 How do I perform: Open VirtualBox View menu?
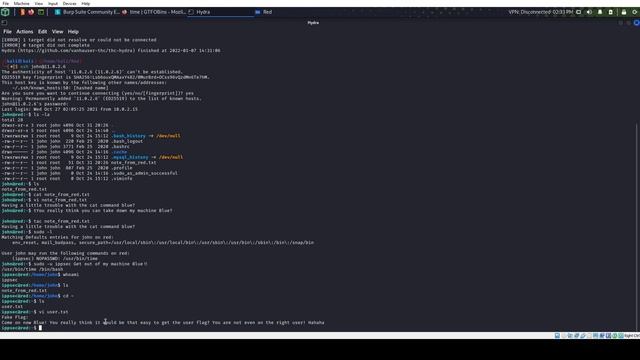tap(39, 3)
